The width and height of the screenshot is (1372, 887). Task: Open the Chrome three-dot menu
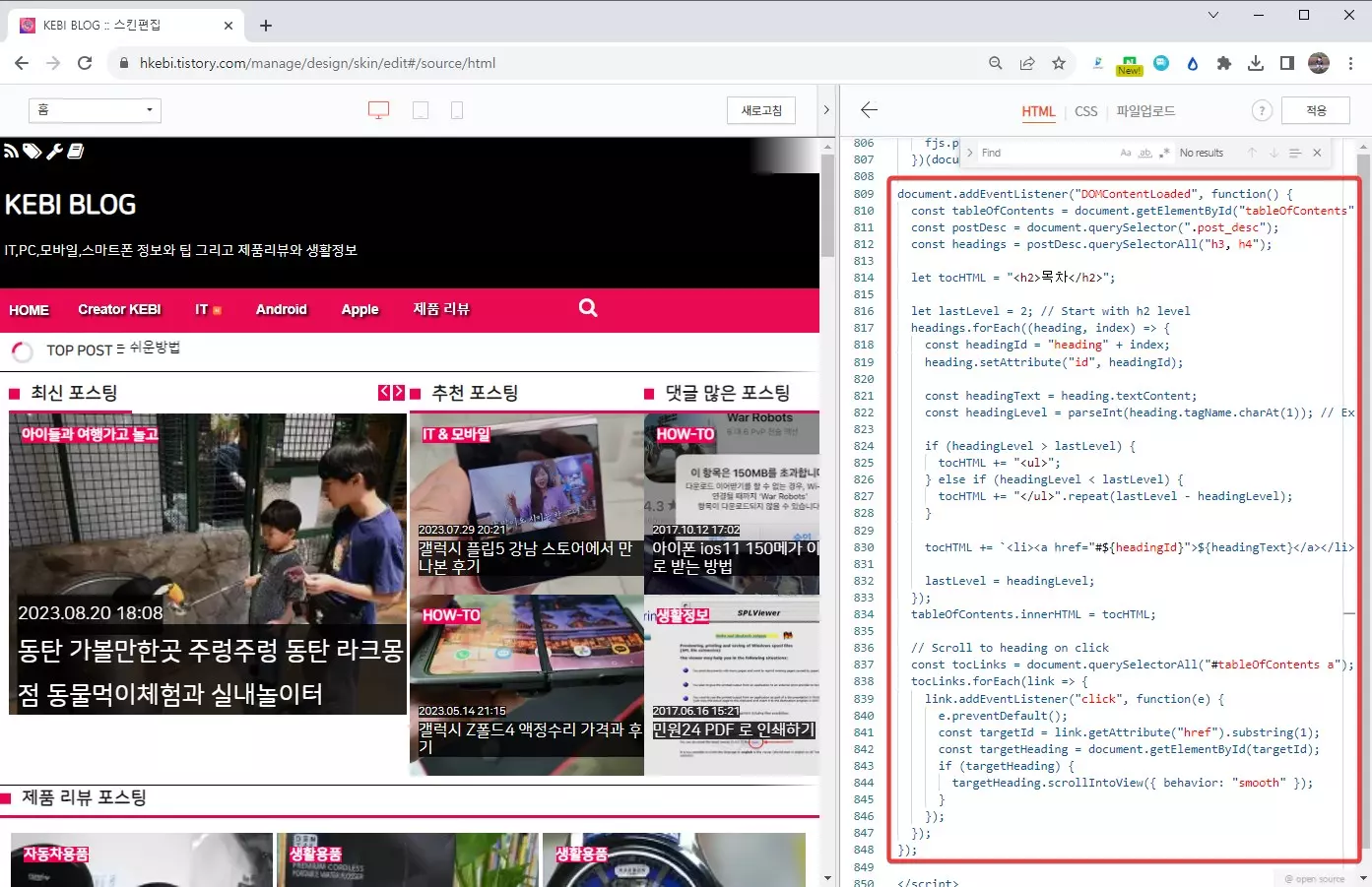pos(1350,63)
